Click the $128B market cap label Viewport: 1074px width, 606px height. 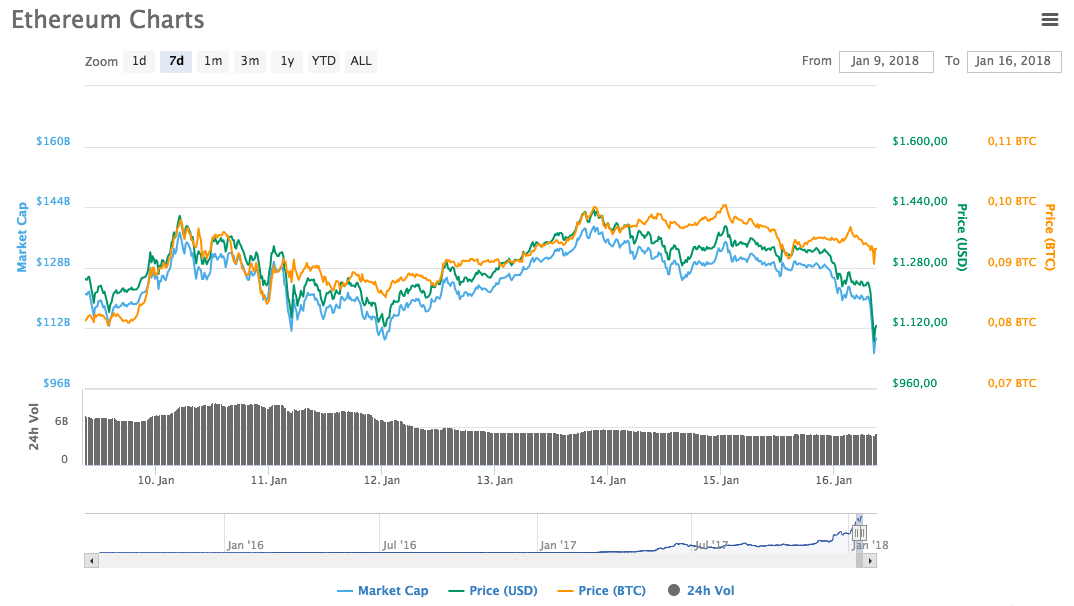pyautogui.click(x=53, y=262)
